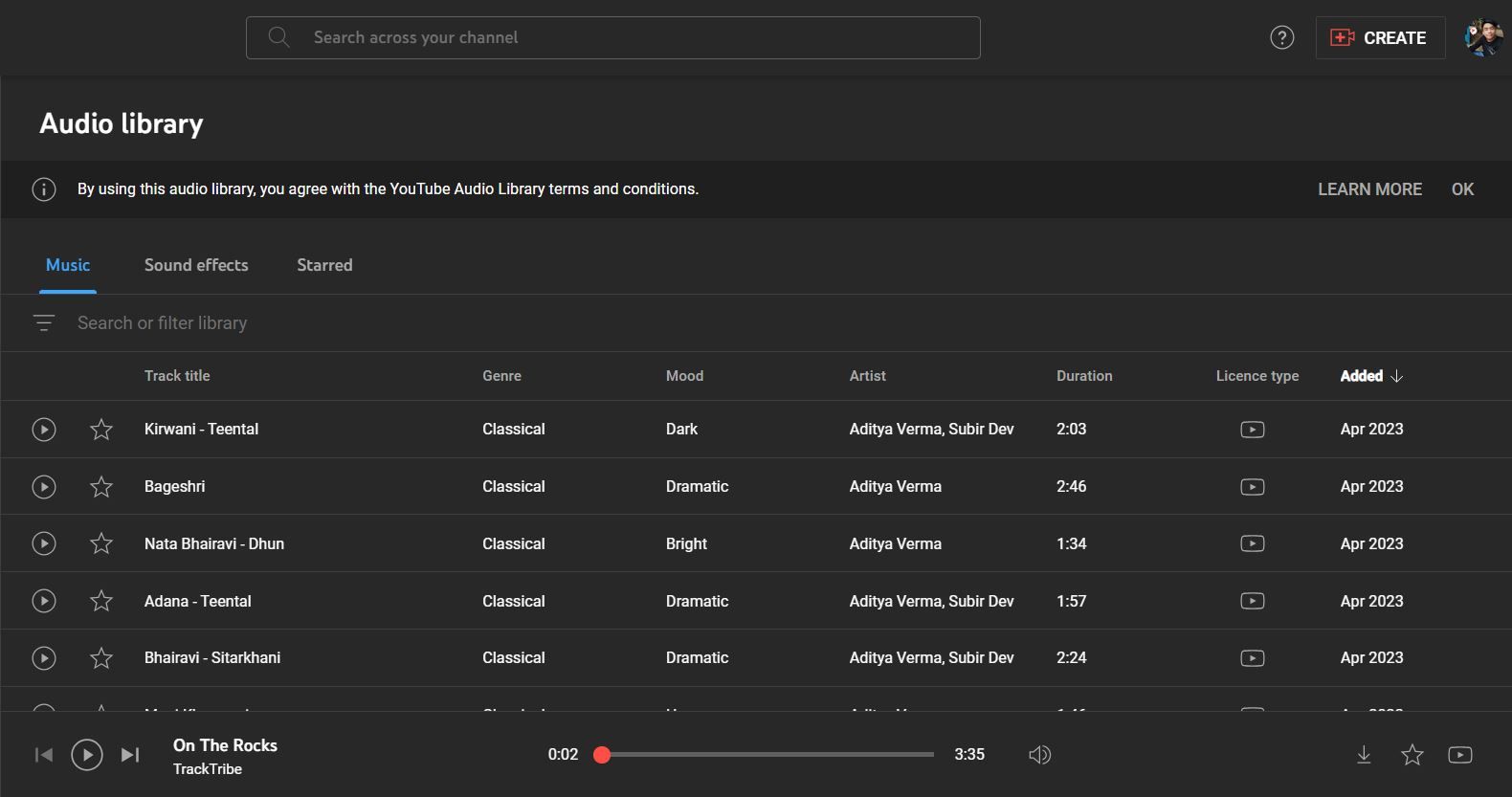Skip to next track in player

[x=130, y=755]
